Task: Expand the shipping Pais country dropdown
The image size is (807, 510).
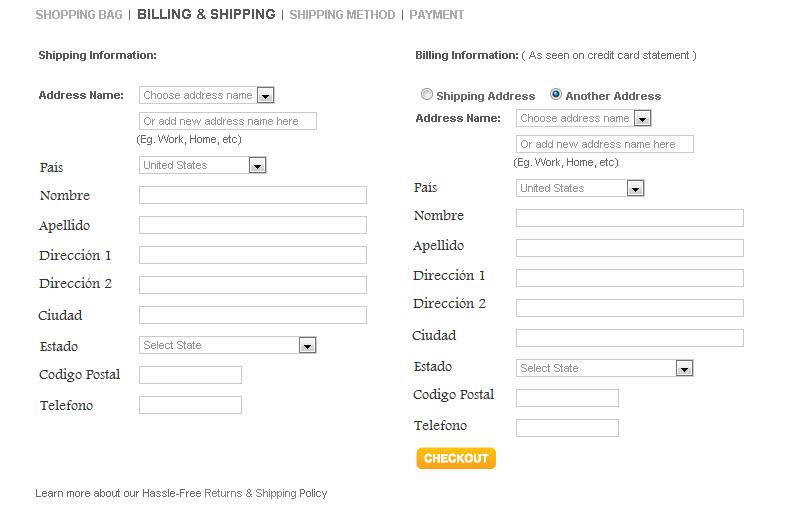Action: pyautogui.click(x=202, y=166)
